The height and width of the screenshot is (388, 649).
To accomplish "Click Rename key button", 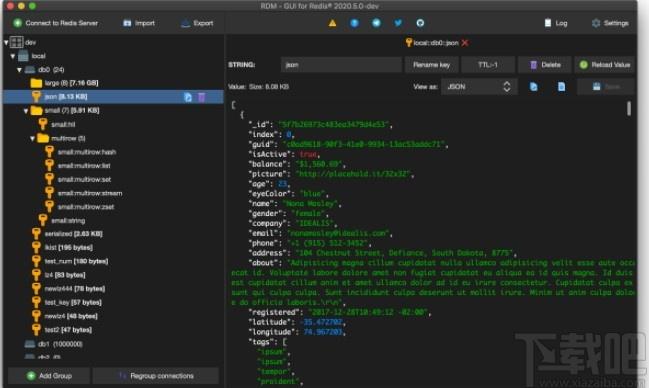I will 431,65.
